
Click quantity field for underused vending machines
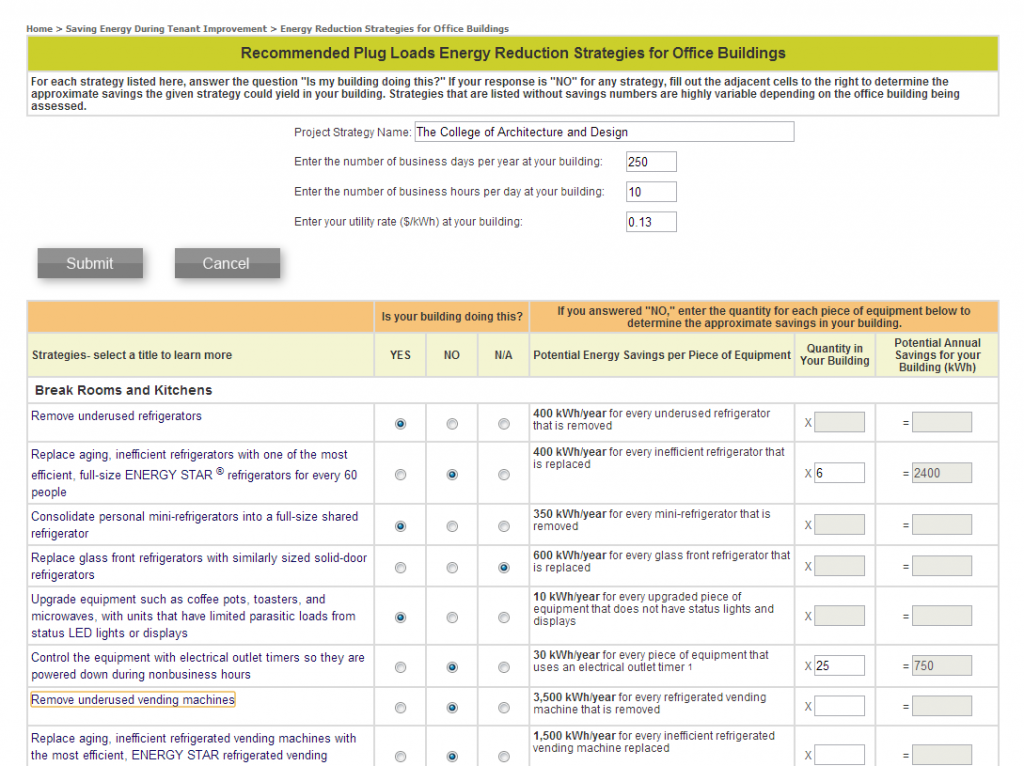839,706
